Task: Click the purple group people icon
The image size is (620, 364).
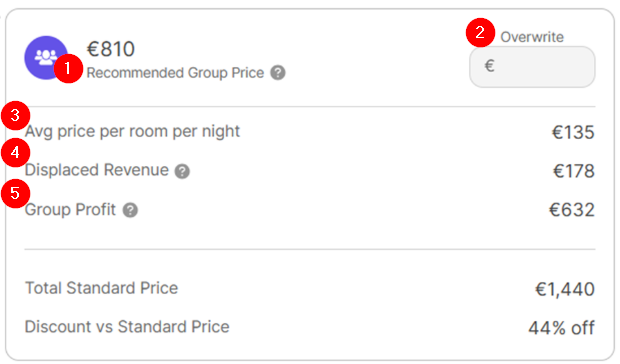Action: point(46,58)
